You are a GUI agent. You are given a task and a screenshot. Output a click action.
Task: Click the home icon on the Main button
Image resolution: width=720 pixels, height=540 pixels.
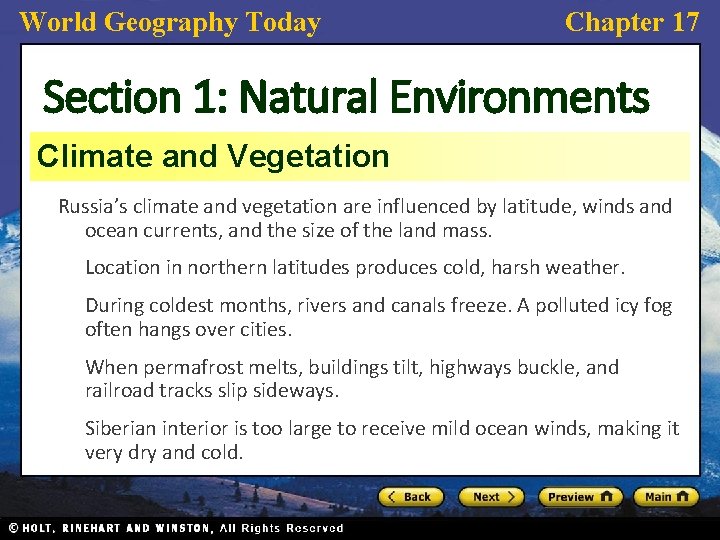[682, 496]
